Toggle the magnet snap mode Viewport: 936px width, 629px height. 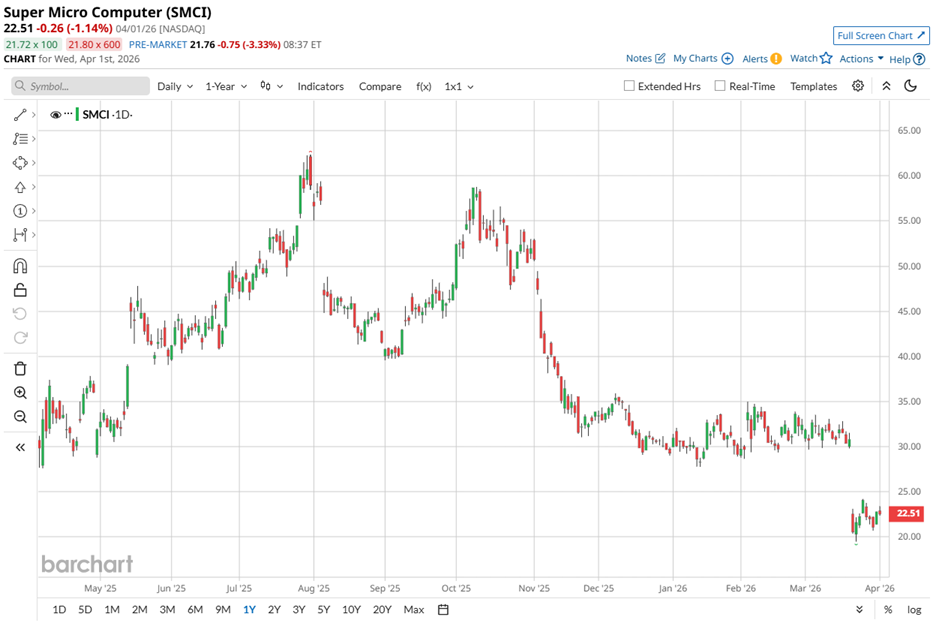[x=20, y=266]
